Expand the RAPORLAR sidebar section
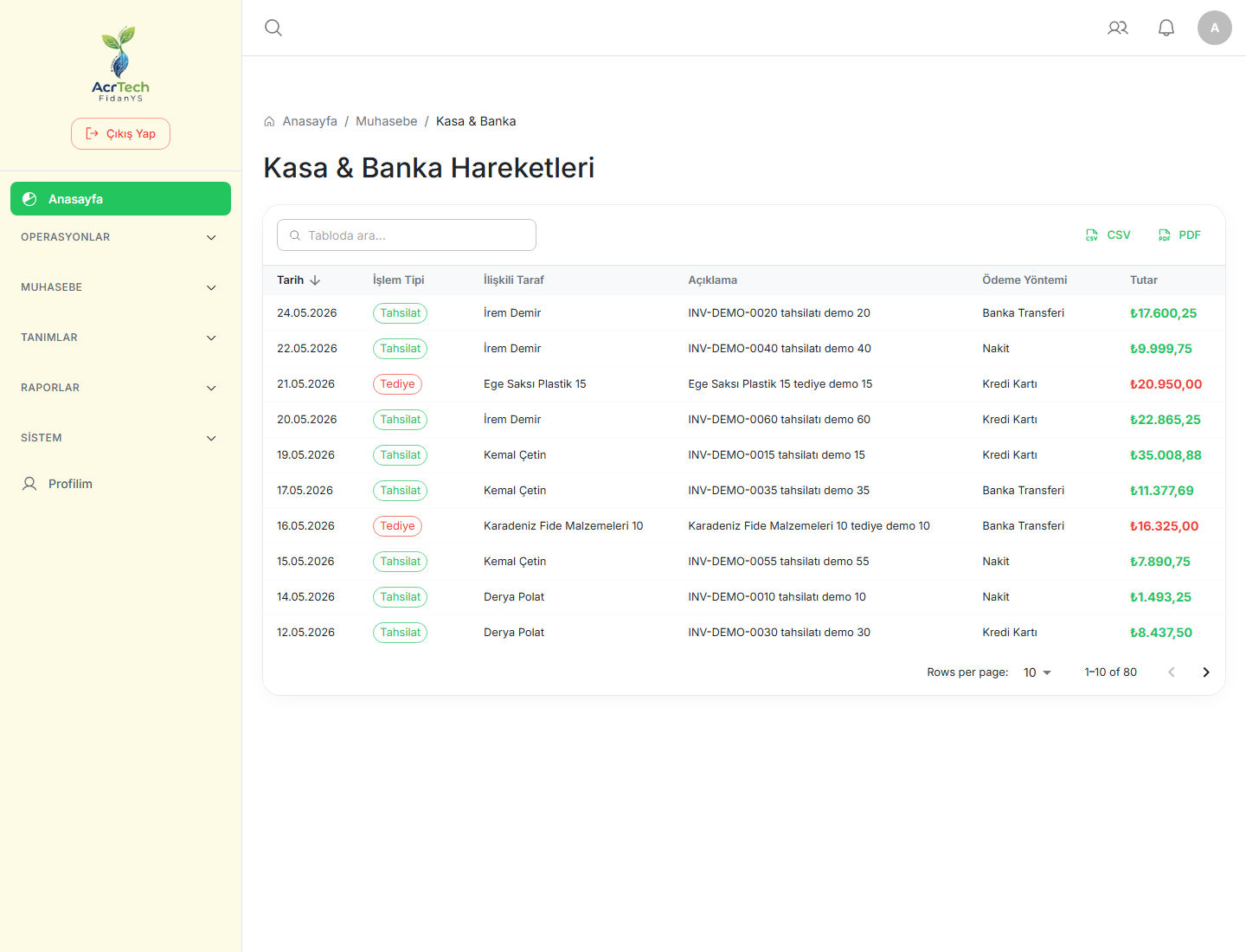The height and width of the screenshot is (952, 1246). [x=120, y=388]
